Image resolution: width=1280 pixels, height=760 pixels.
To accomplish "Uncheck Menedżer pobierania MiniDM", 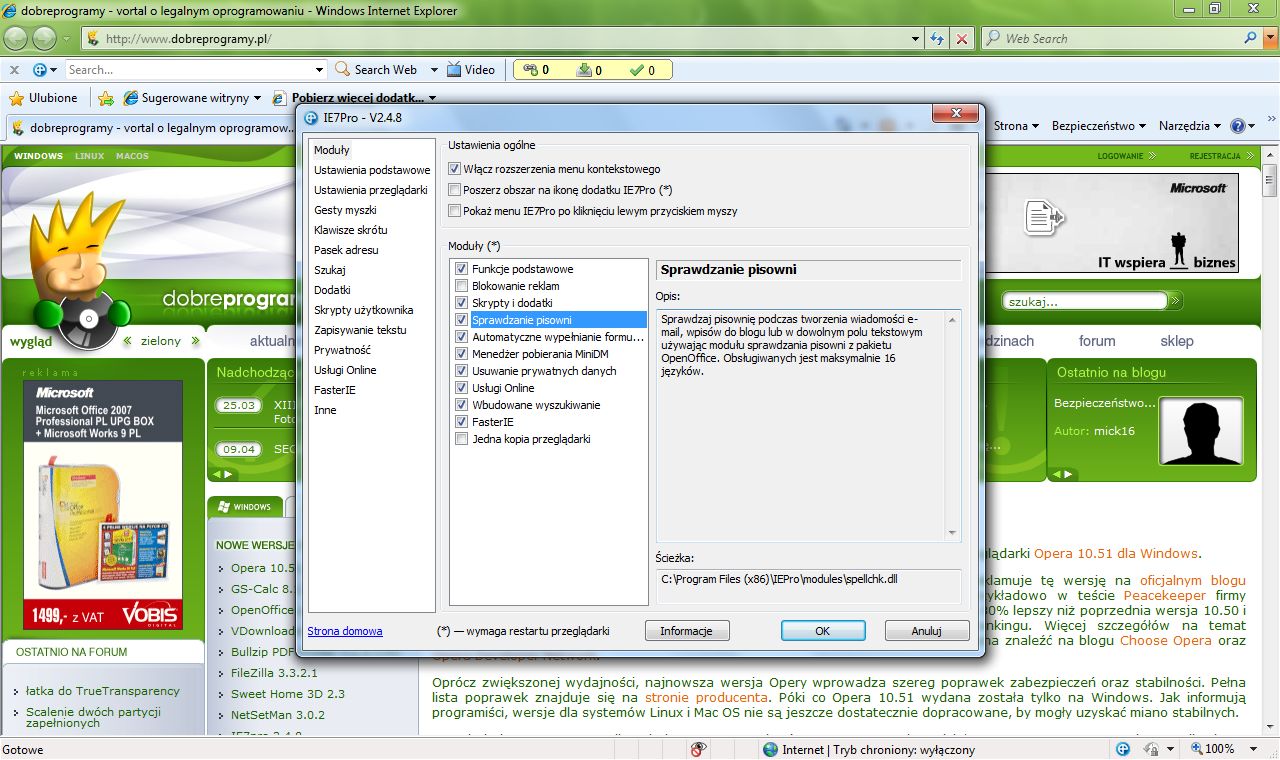I will point(461,354).
